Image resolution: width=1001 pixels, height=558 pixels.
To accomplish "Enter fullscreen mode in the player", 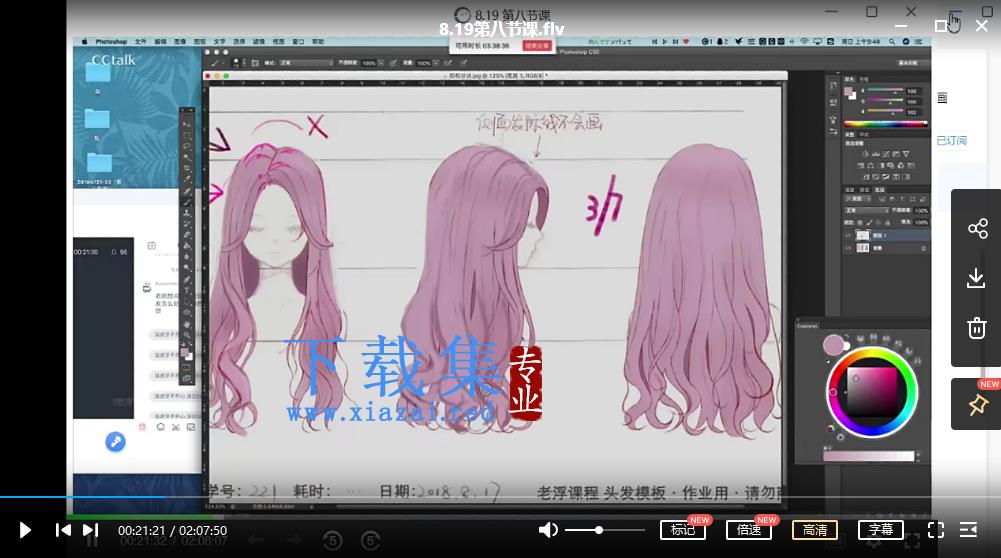I will (936, 530).
